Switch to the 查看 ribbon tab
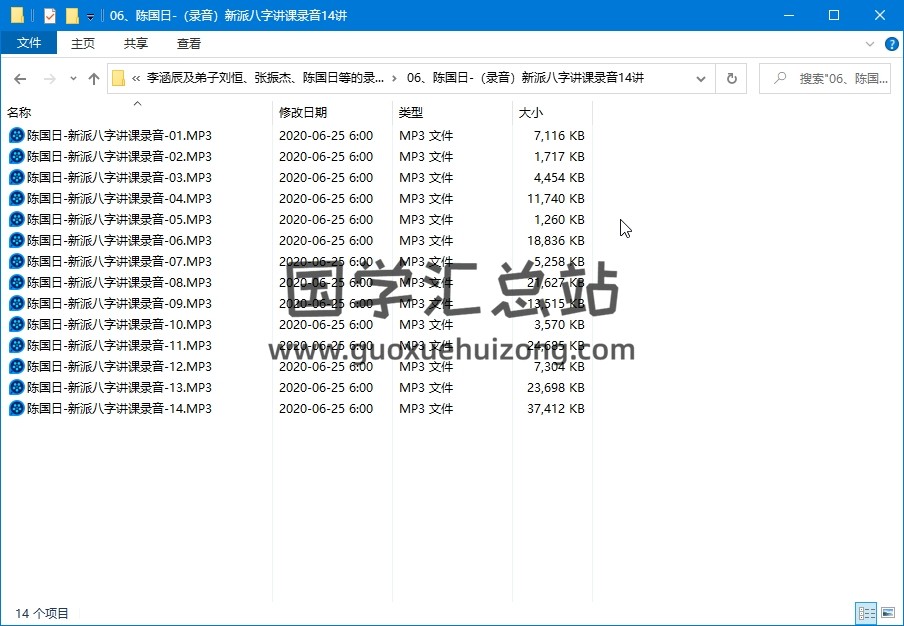904x626 pixels. 188,43
